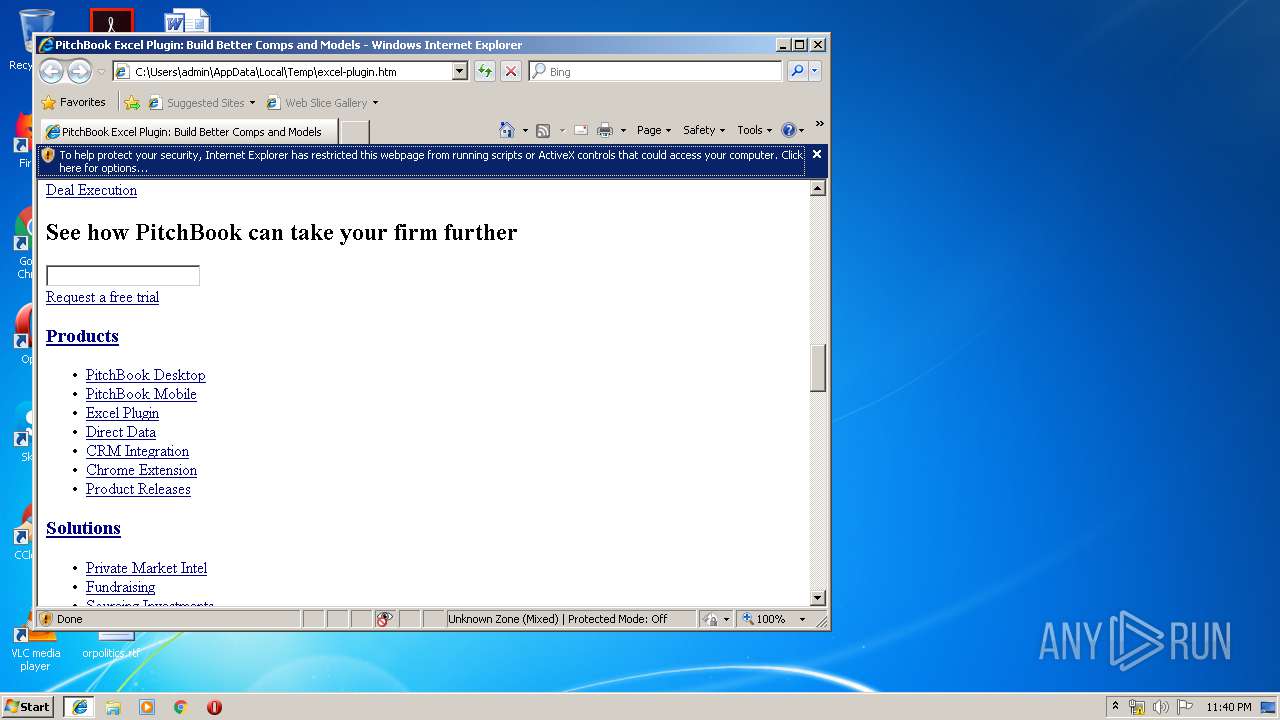Click Request a free trial link
The image size is (1280, 720).
click(102, 297)
